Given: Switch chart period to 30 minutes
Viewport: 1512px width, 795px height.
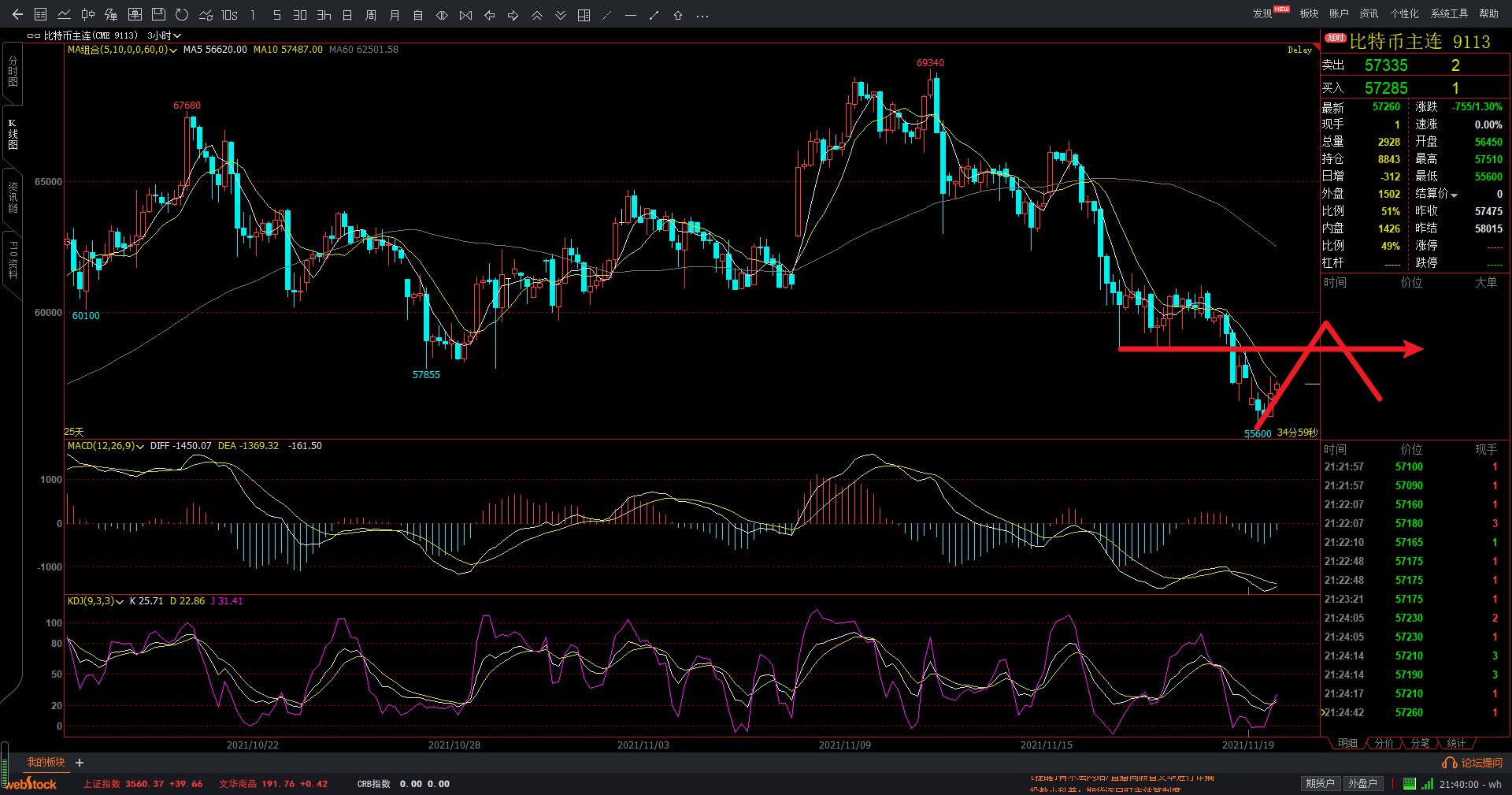Looking at the screenshot, I should (300, 15).
